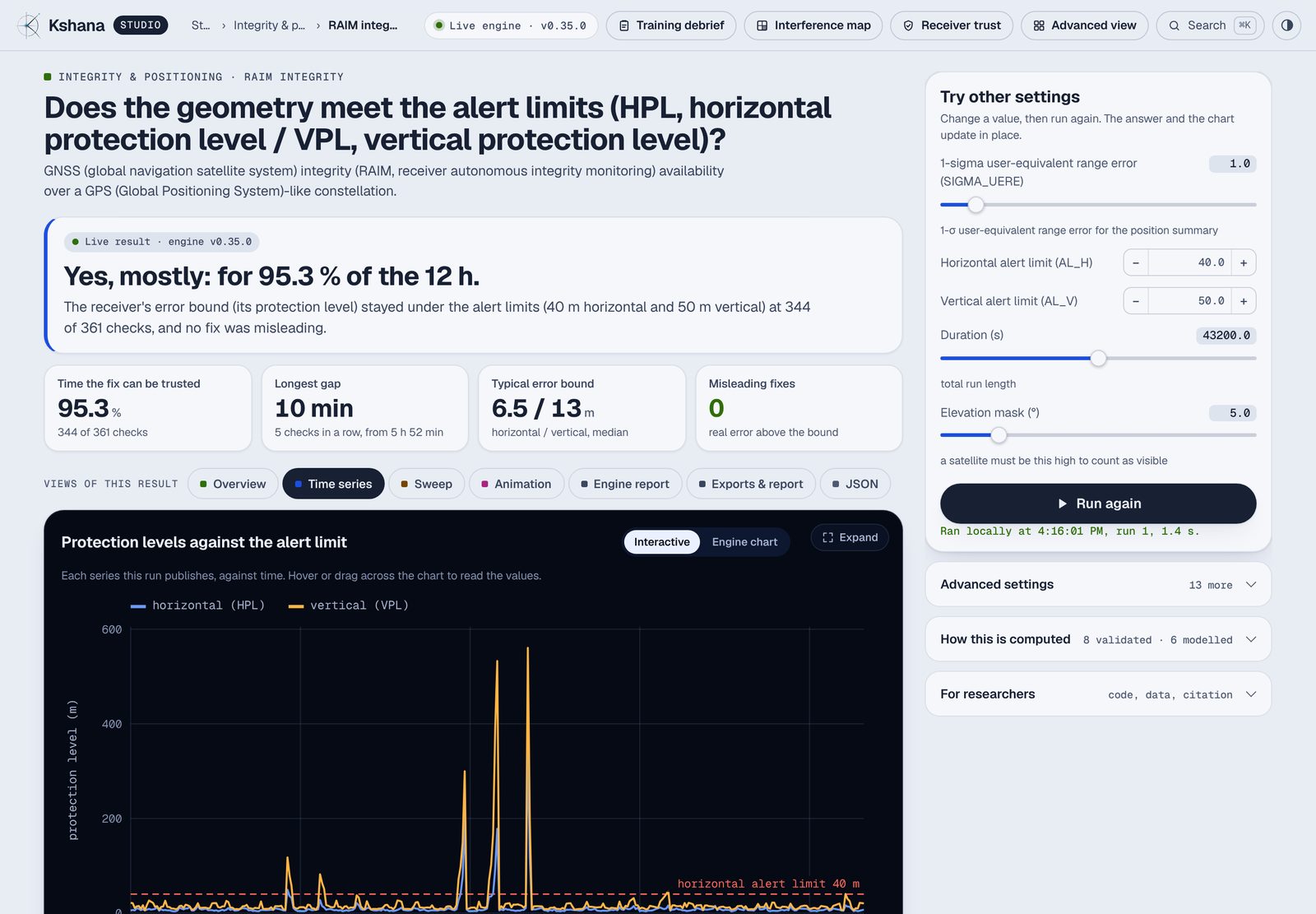Select the Animation view tab
The height and width of the screenshot is (914, 1316).
tap(516, 484)
